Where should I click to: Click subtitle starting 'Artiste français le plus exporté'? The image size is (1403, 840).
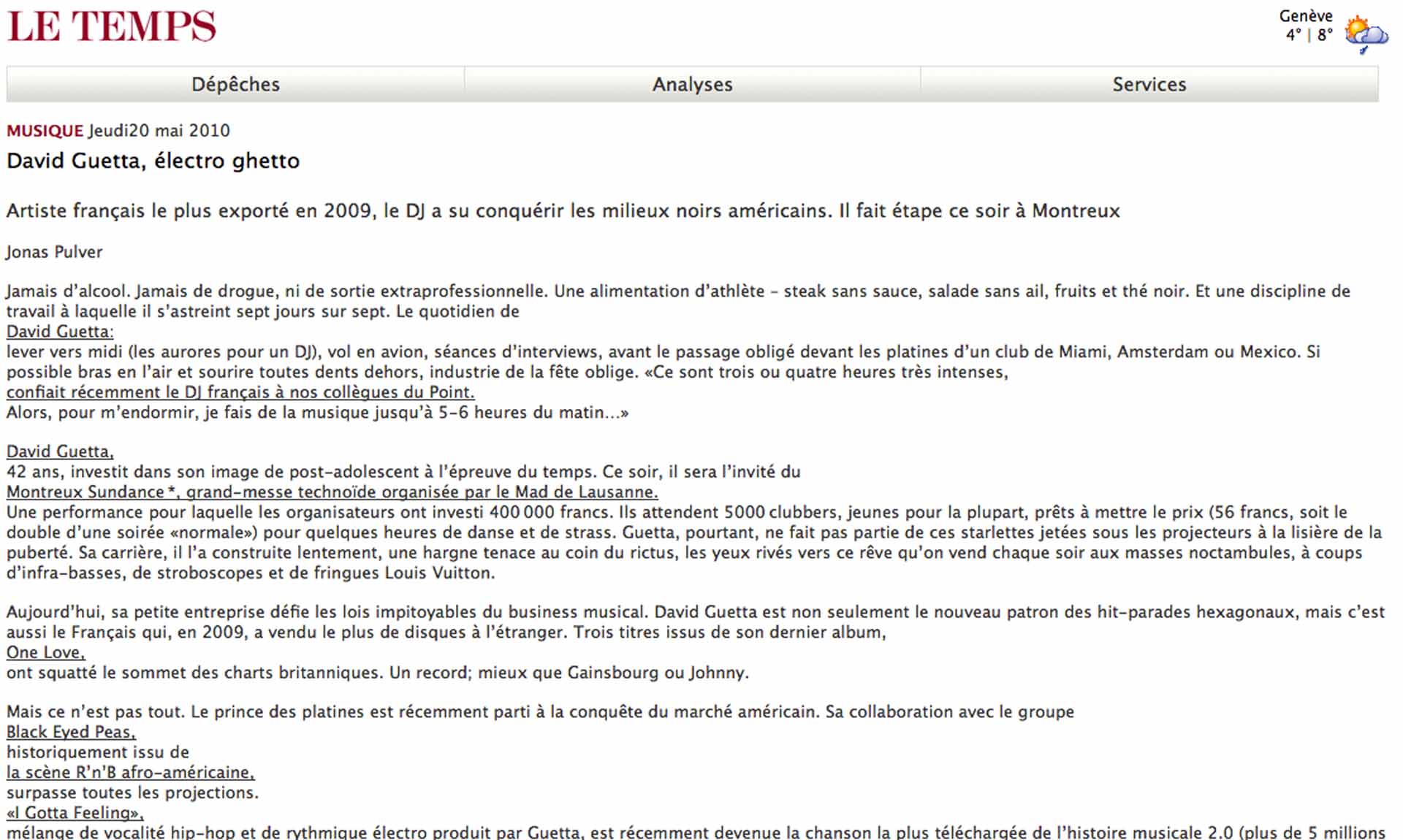coord(563,211)
